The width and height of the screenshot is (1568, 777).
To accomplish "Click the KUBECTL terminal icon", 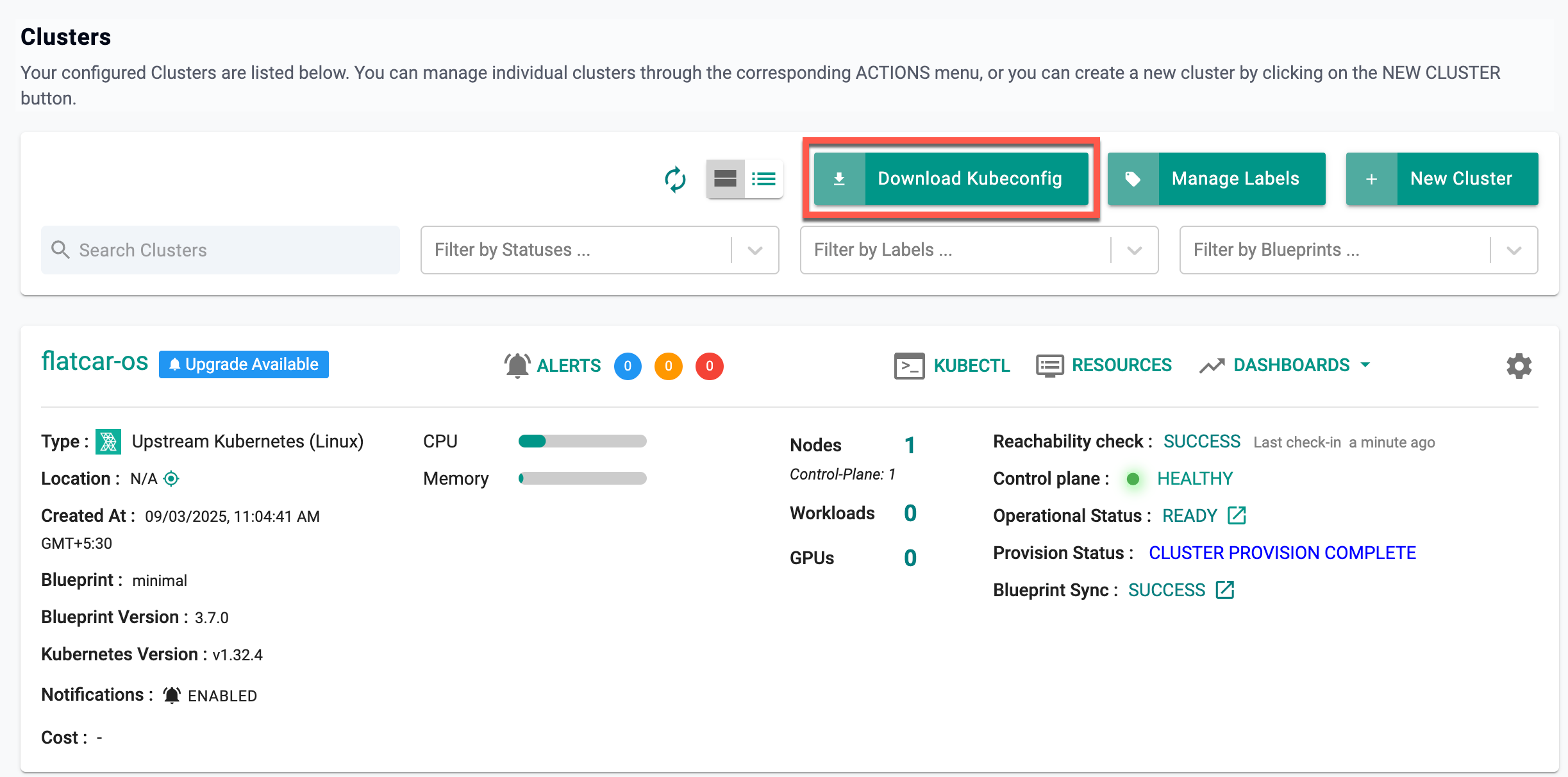I will tap(909, 366).
